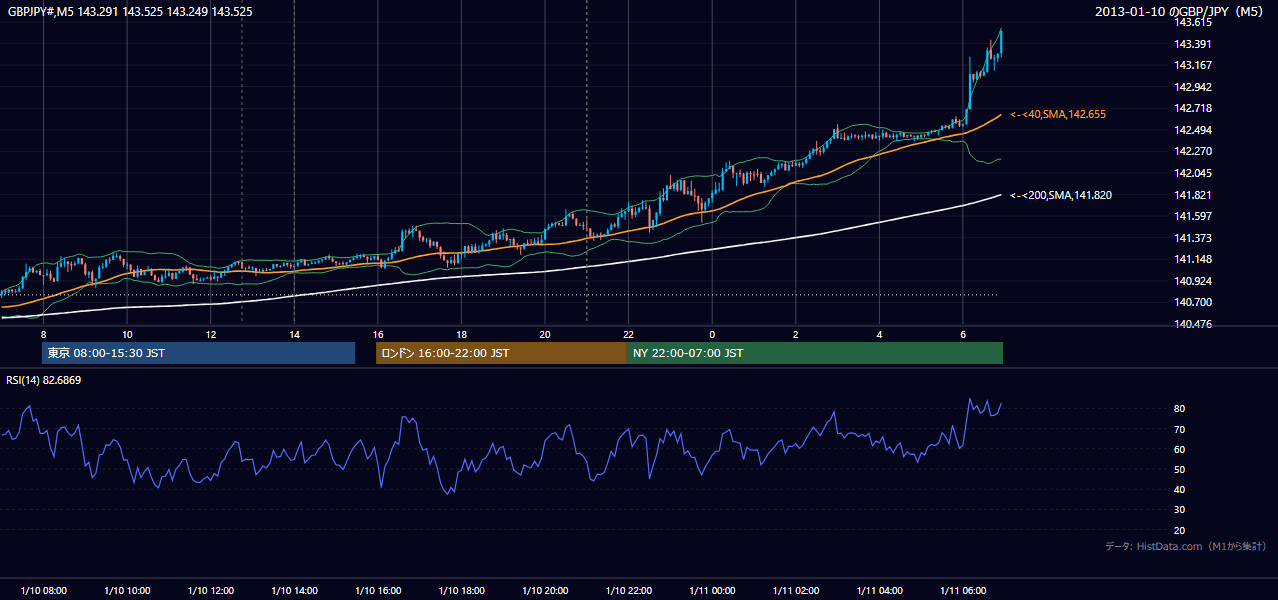The image size is (1278, 600).
Task: Click price axis label 140.476
Action: click(1193, 324)
